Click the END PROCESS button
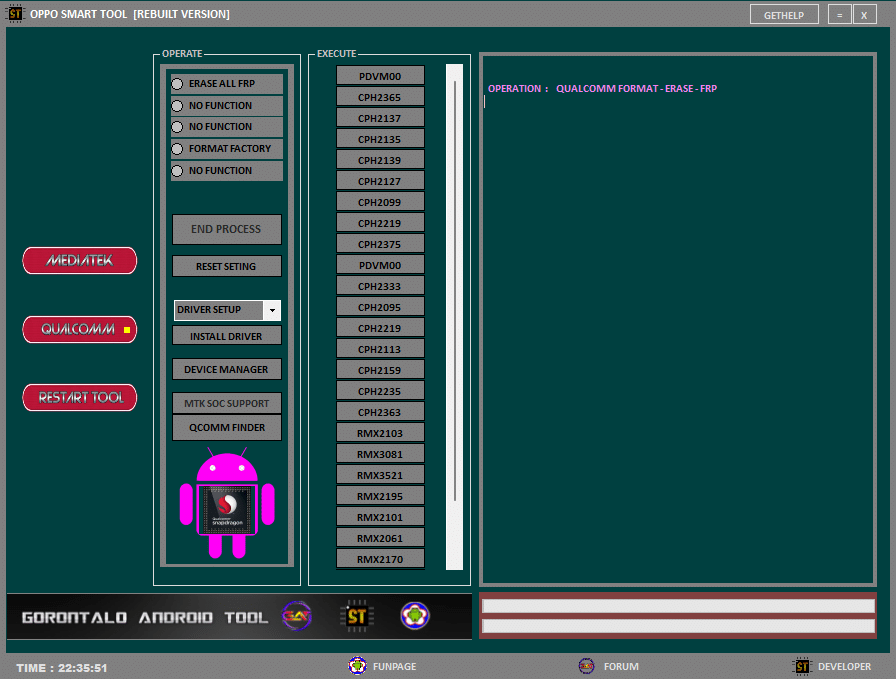 click(227, 229)
